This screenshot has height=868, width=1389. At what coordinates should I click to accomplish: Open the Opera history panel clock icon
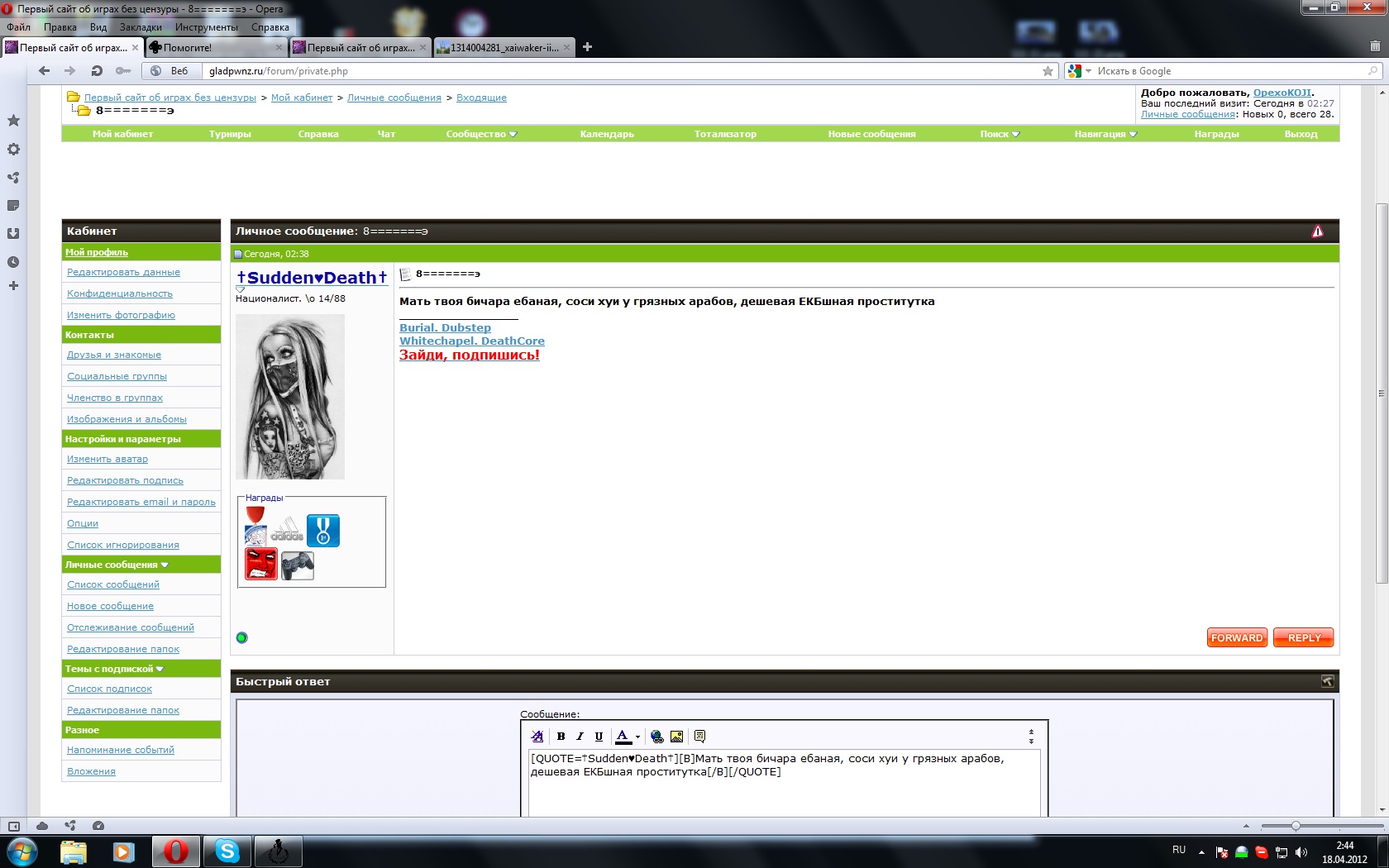tap(13, 262)
